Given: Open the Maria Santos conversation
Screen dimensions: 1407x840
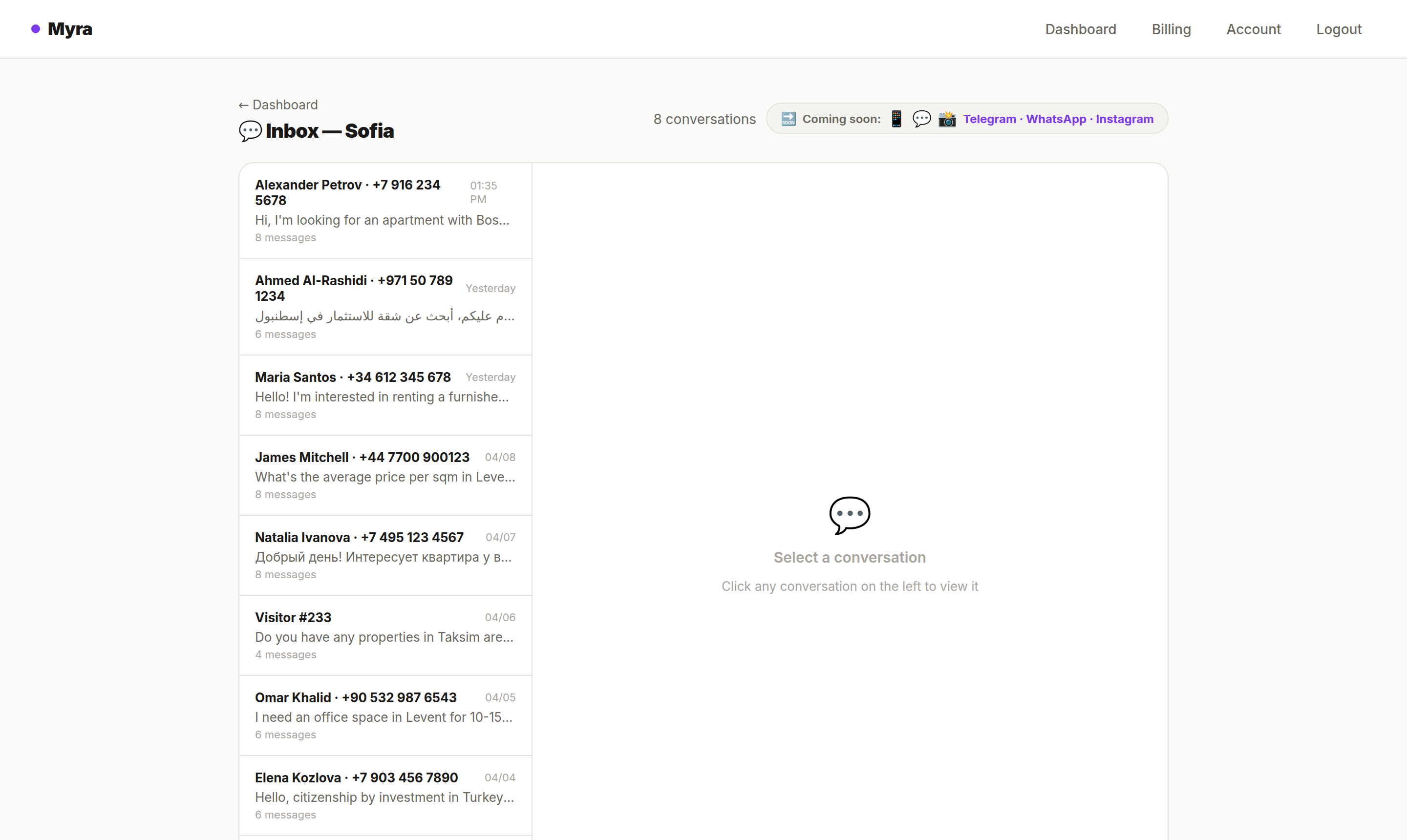Looking at the screenshot, I should coord(385,395).
